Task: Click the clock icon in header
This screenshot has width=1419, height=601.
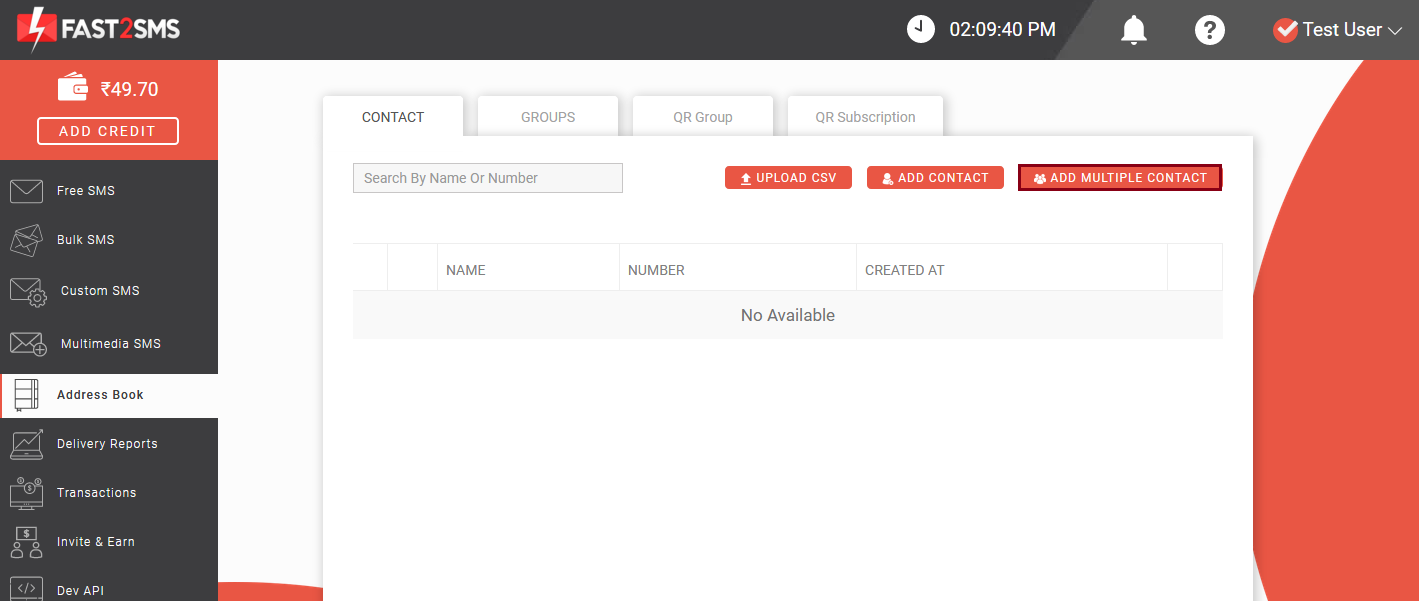Action: (921, 29)
